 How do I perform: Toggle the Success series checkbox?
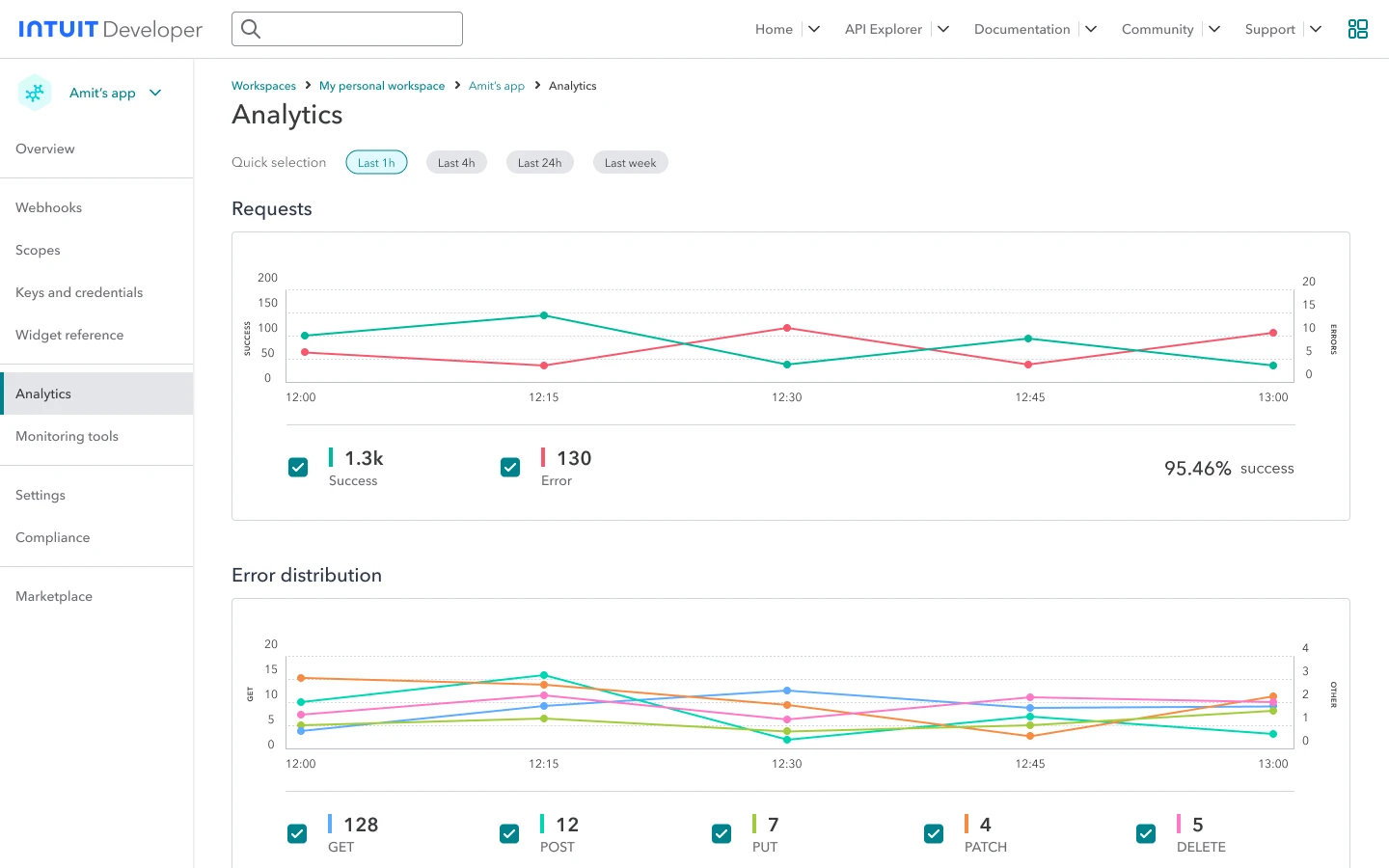point(298,468)
